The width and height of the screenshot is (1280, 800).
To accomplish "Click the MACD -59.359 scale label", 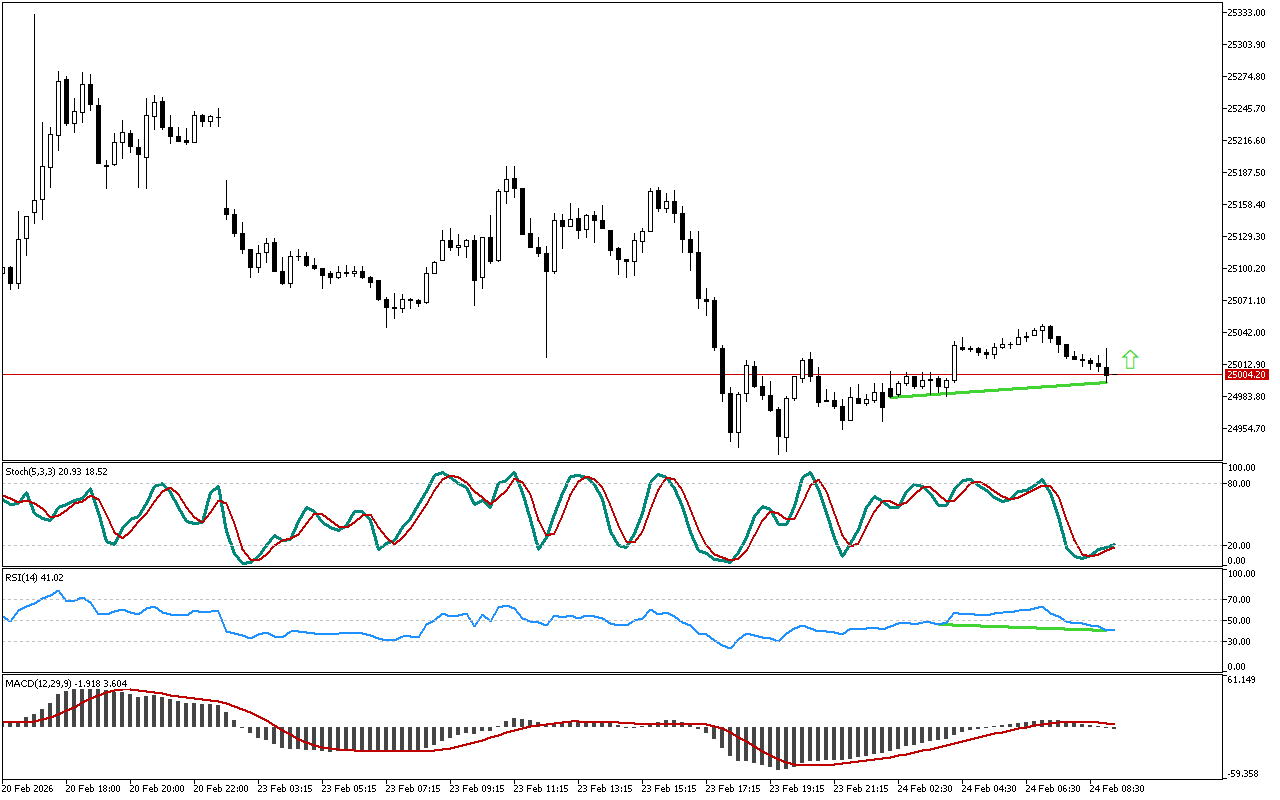I will (1244, 773).
